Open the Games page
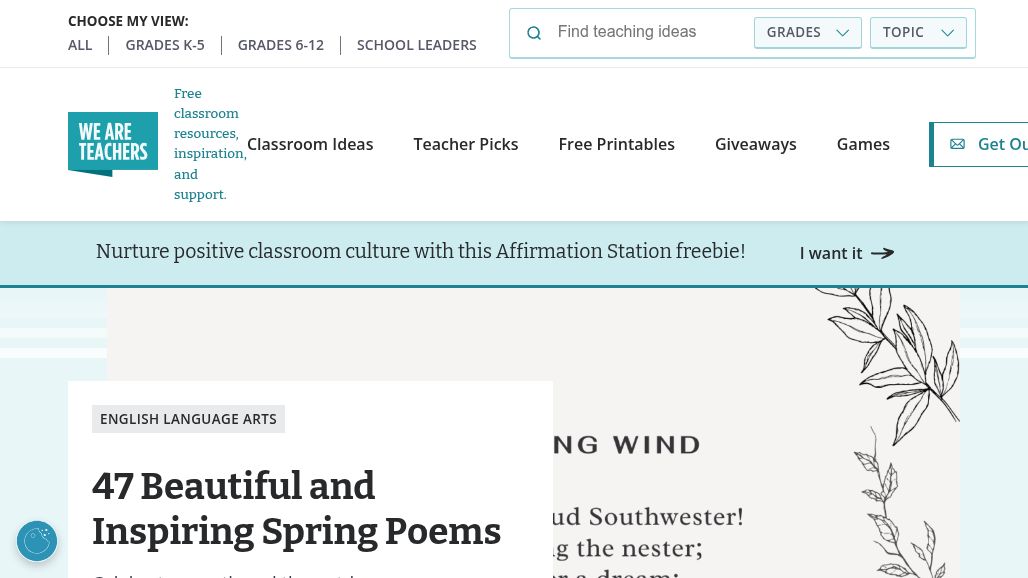The height and width of the screenshot is (578, 1028). click(863, 144)
